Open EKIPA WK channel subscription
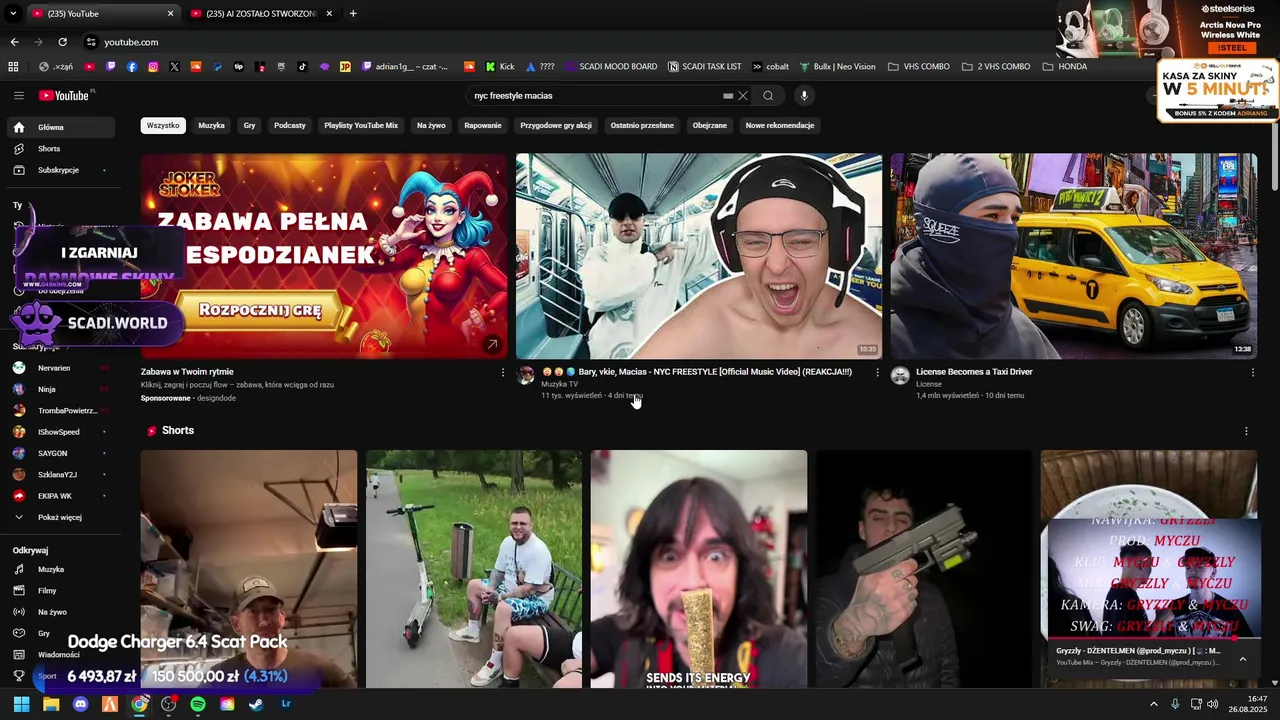Screen dimensions: 1280x720 click(60, 496)
